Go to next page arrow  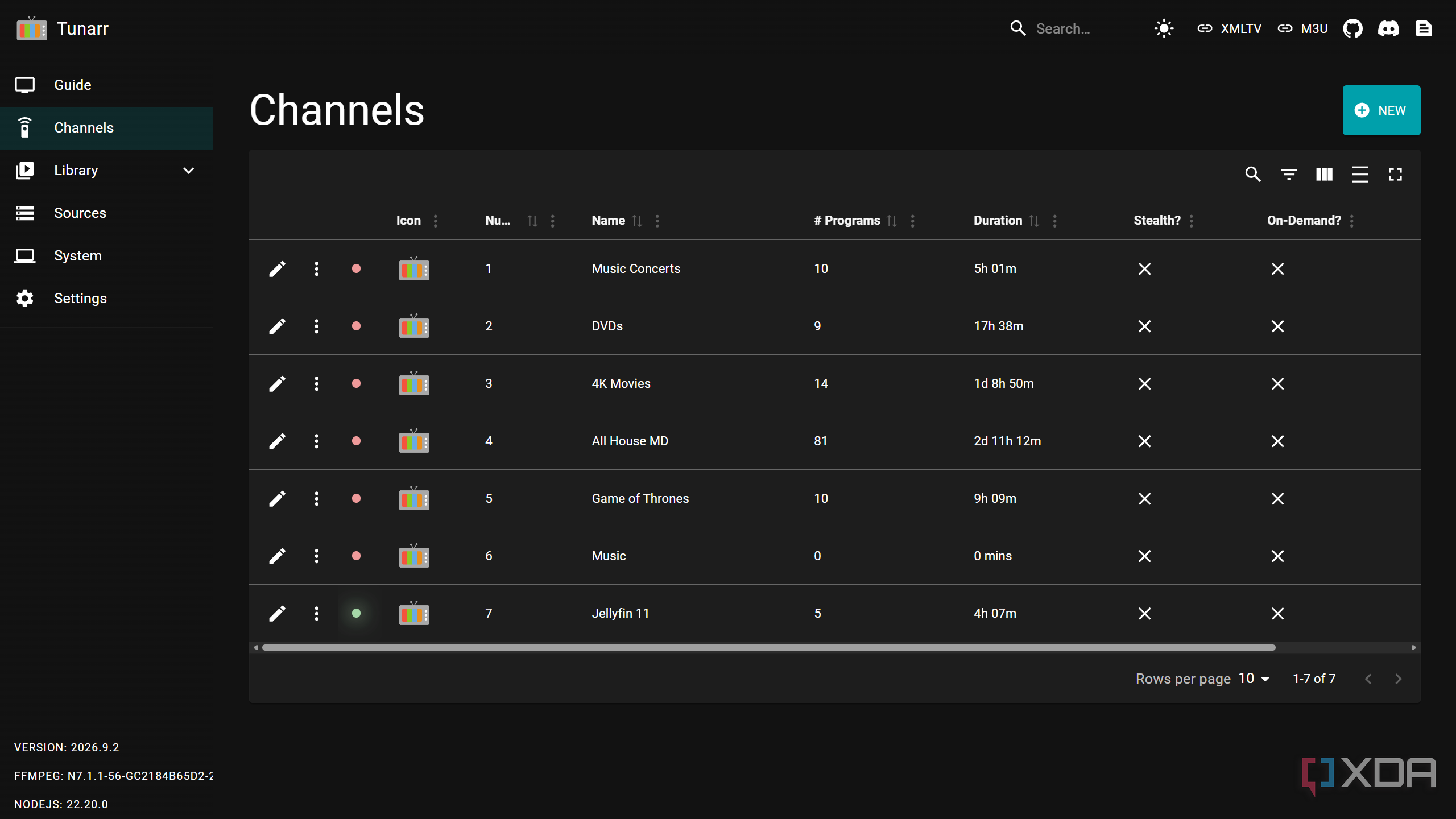point(1399,679)
